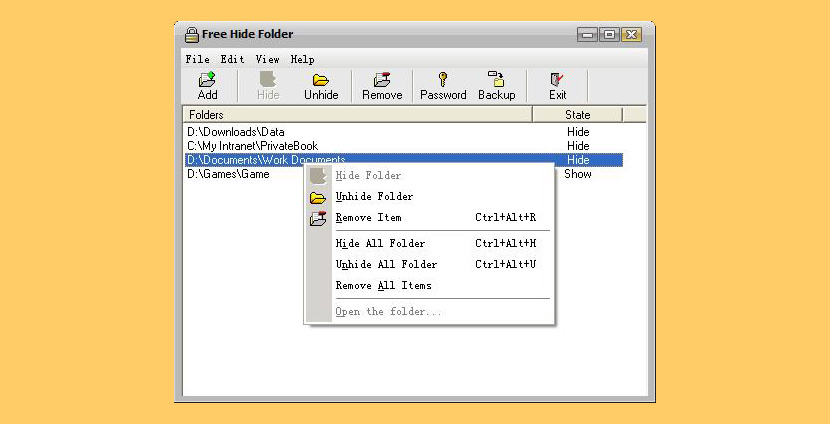Click the Unhide open-folder toolbar icon
830x424 pixels.
(321, 80)
